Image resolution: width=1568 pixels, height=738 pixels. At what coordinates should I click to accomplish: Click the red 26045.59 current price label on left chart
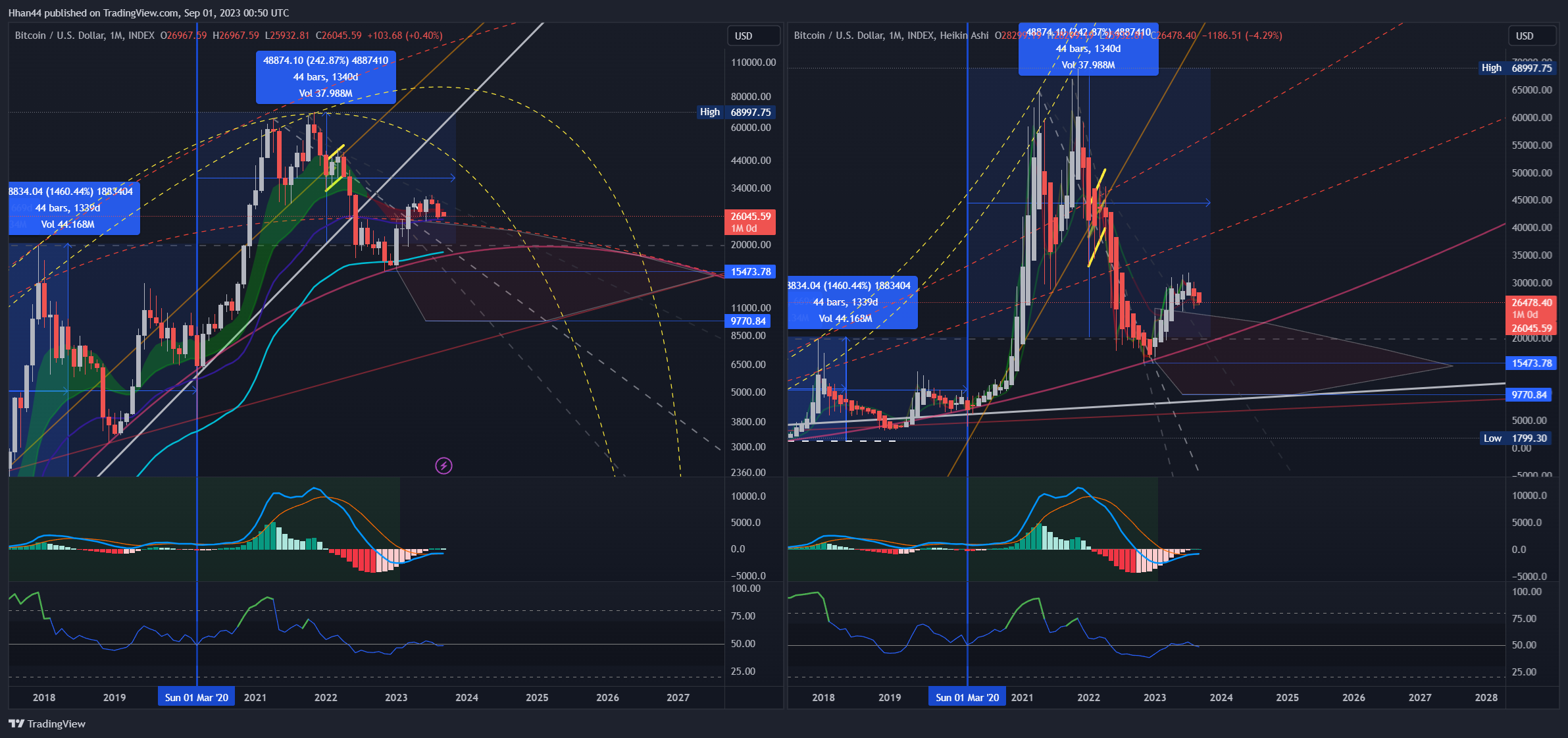[750, 222]
